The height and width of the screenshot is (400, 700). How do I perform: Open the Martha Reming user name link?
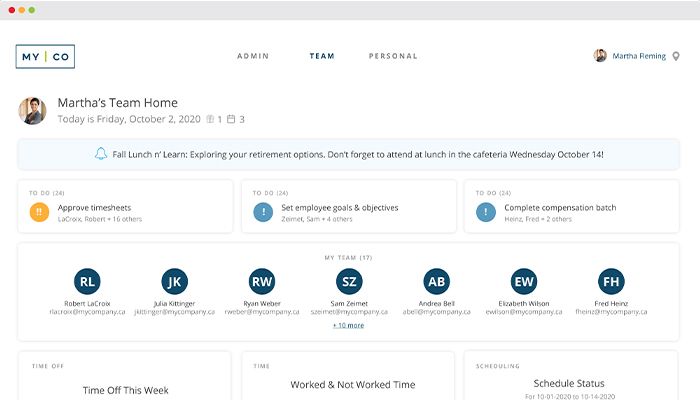point(639,56)
